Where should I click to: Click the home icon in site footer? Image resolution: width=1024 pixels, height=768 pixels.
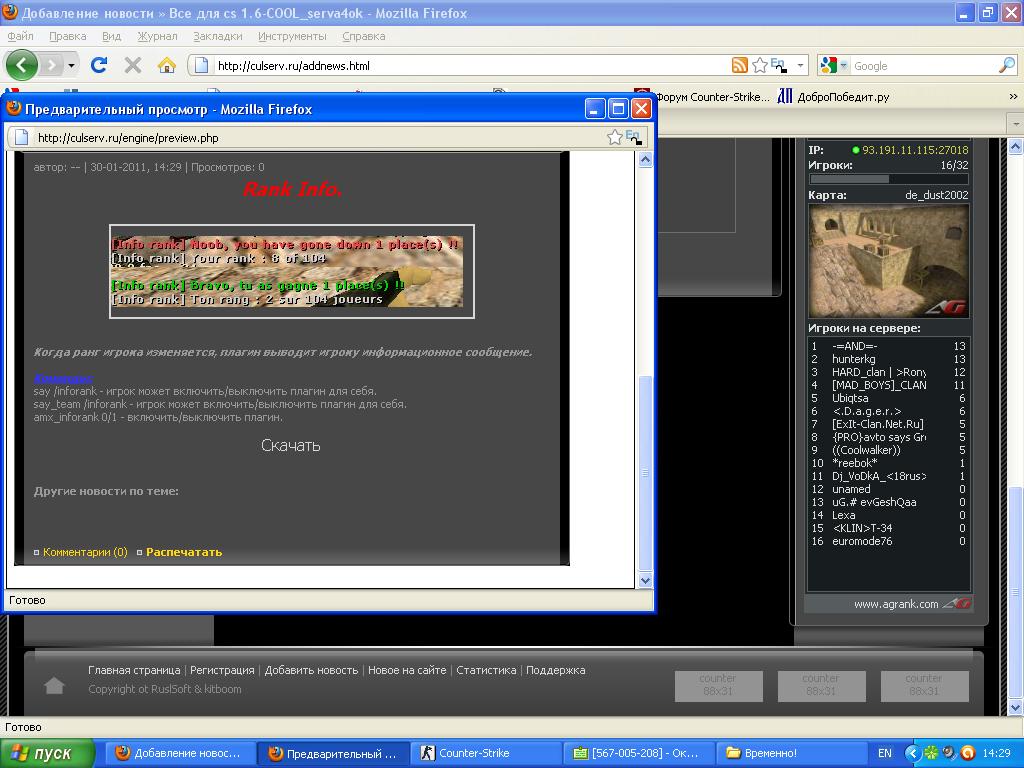(x=55, y=685)
